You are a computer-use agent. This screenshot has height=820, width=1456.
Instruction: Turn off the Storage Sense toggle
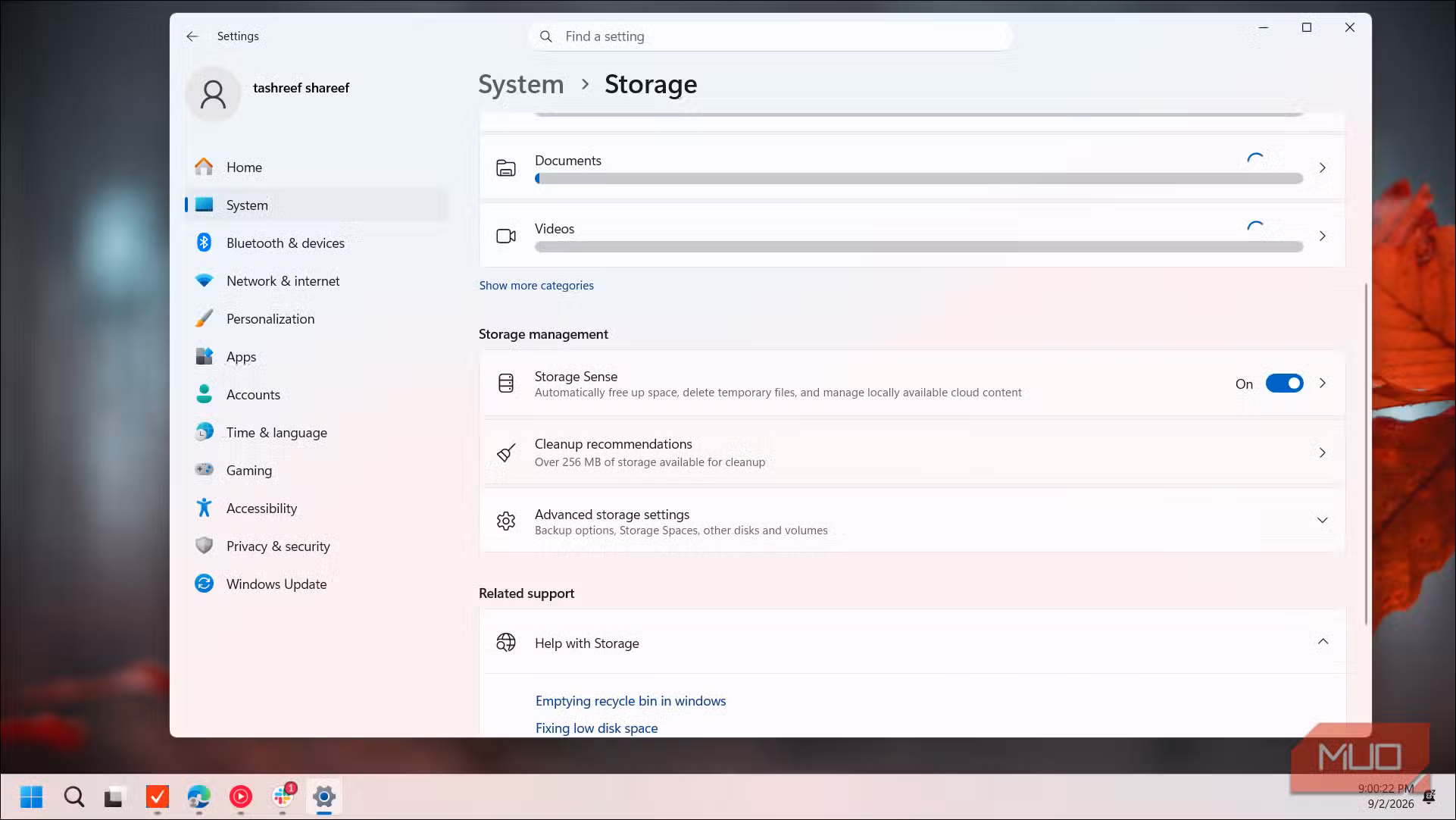pyautogui.click(x=1285, y=383)
